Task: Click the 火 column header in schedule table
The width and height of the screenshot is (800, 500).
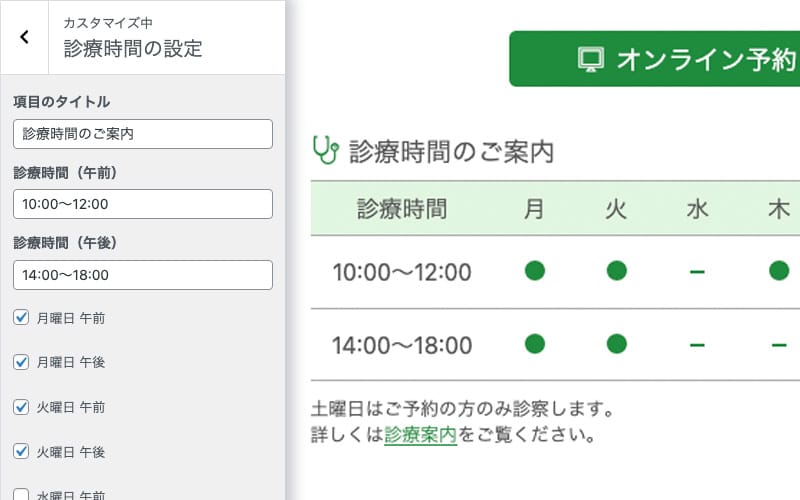Action: point(616,209)
